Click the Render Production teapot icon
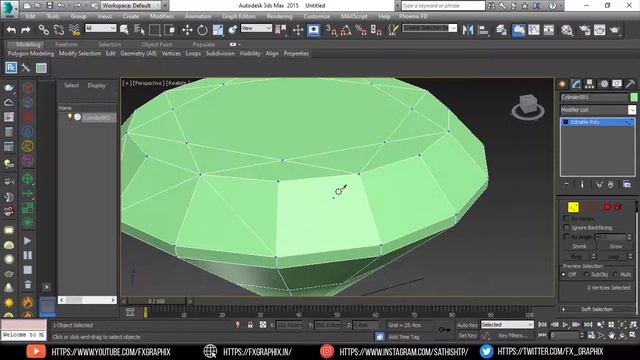640x360 pixels. click(615, 30)
